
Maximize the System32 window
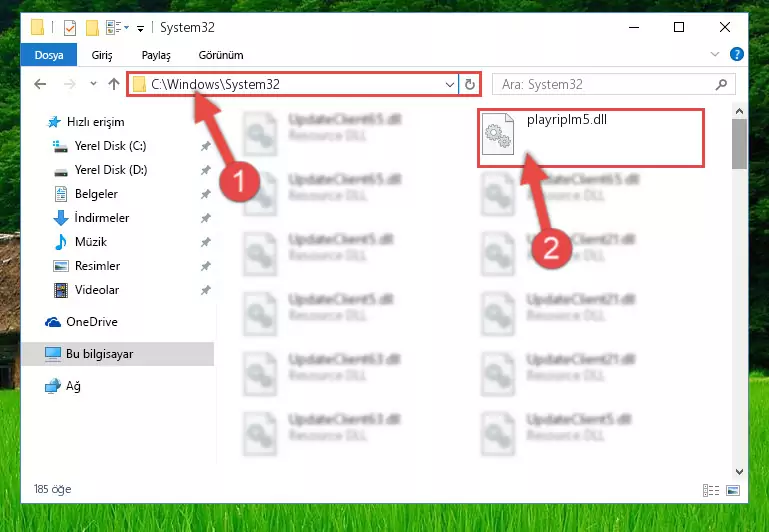point(679,27)
